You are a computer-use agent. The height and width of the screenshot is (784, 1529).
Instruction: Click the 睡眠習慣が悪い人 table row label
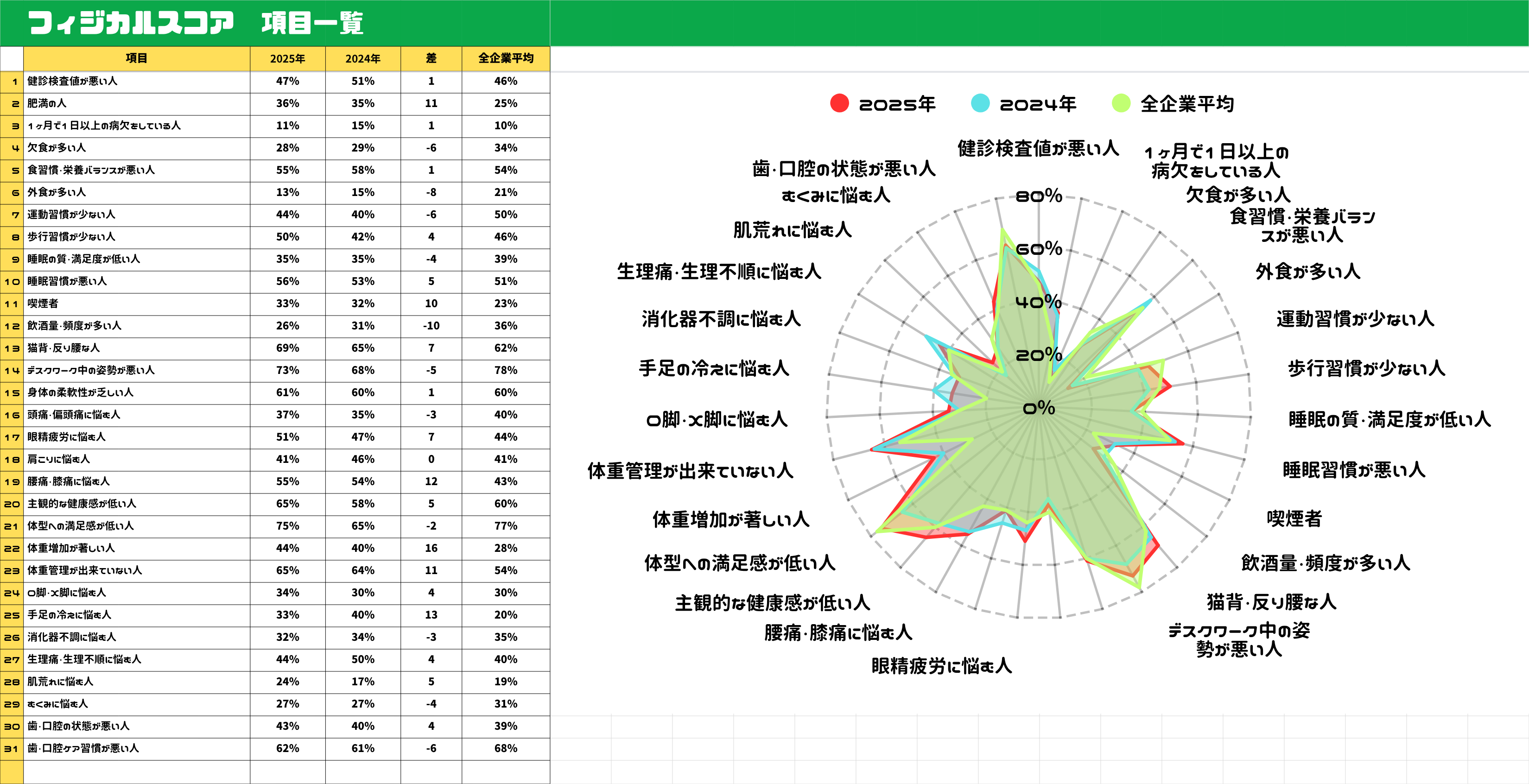coord(67,281)
